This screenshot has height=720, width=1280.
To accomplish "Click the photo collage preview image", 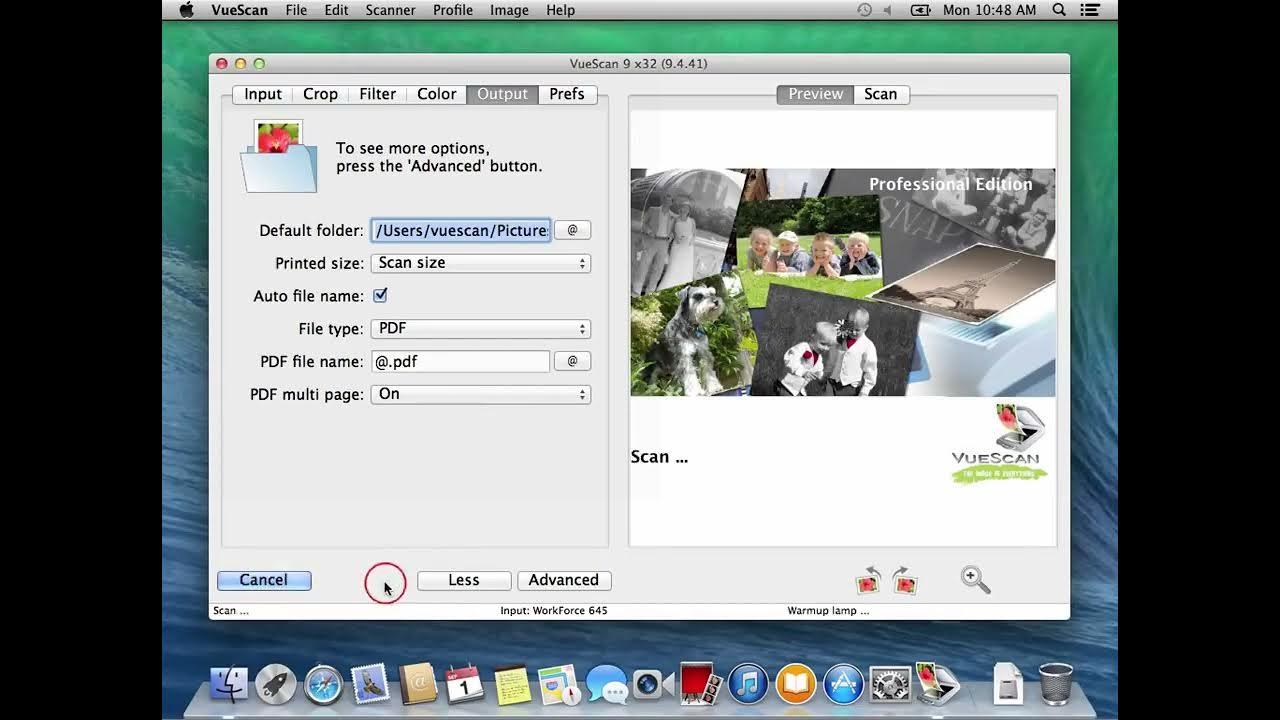I will (842, 282).
